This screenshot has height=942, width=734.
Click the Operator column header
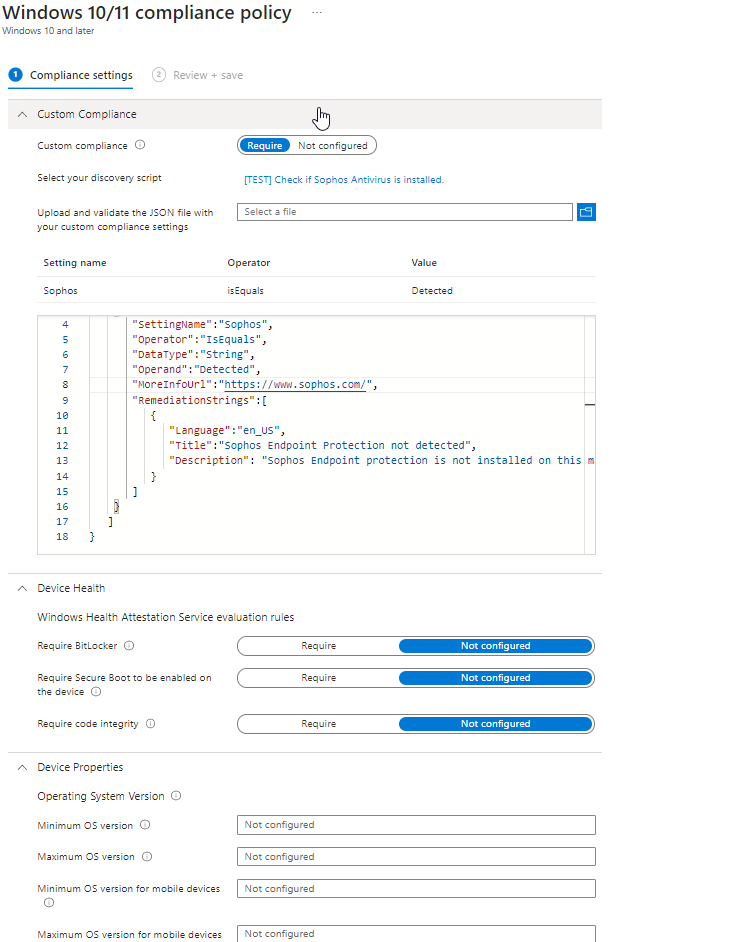[249, 263]
